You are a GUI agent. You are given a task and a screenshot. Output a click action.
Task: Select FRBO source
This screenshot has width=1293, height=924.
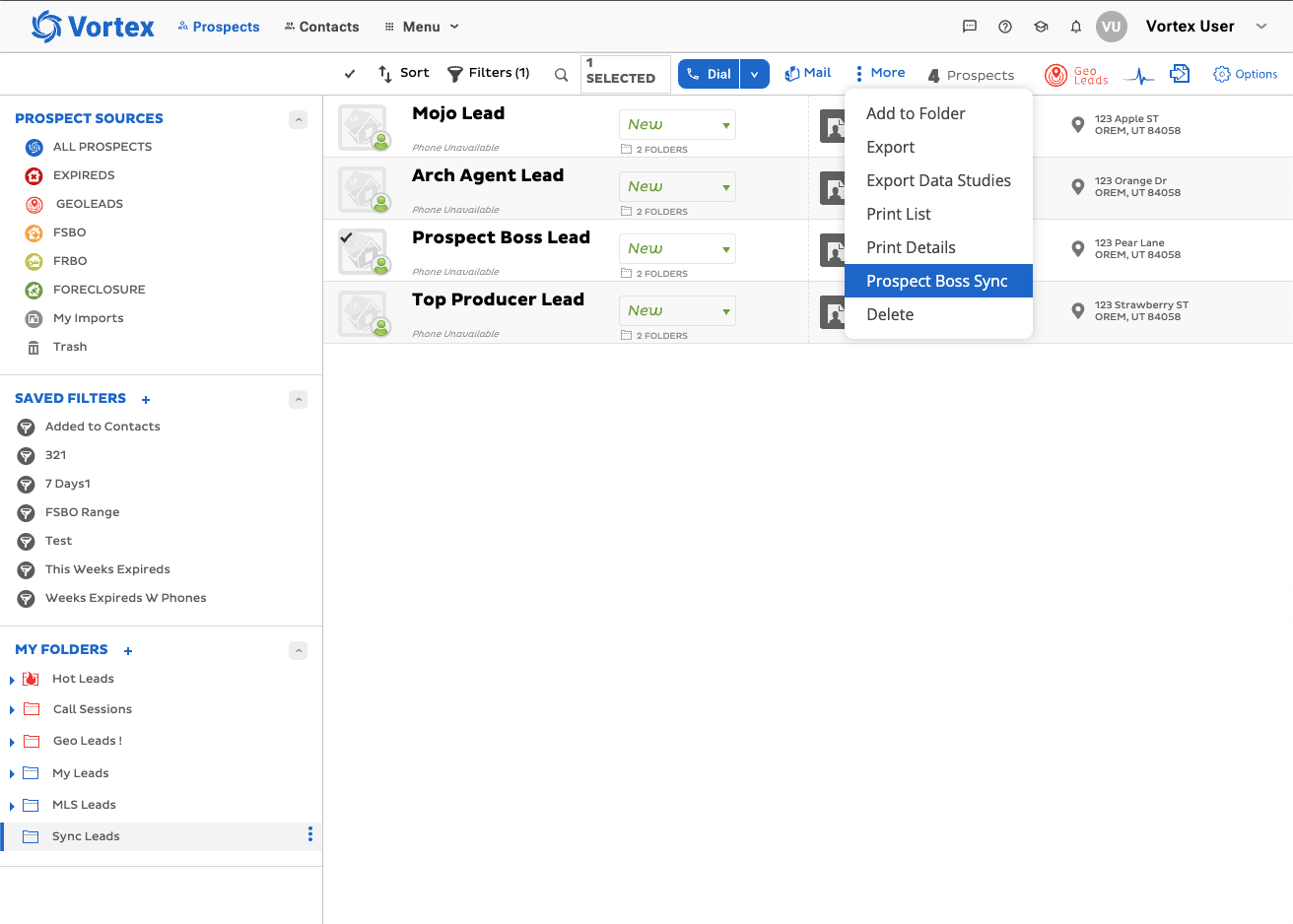56,261
